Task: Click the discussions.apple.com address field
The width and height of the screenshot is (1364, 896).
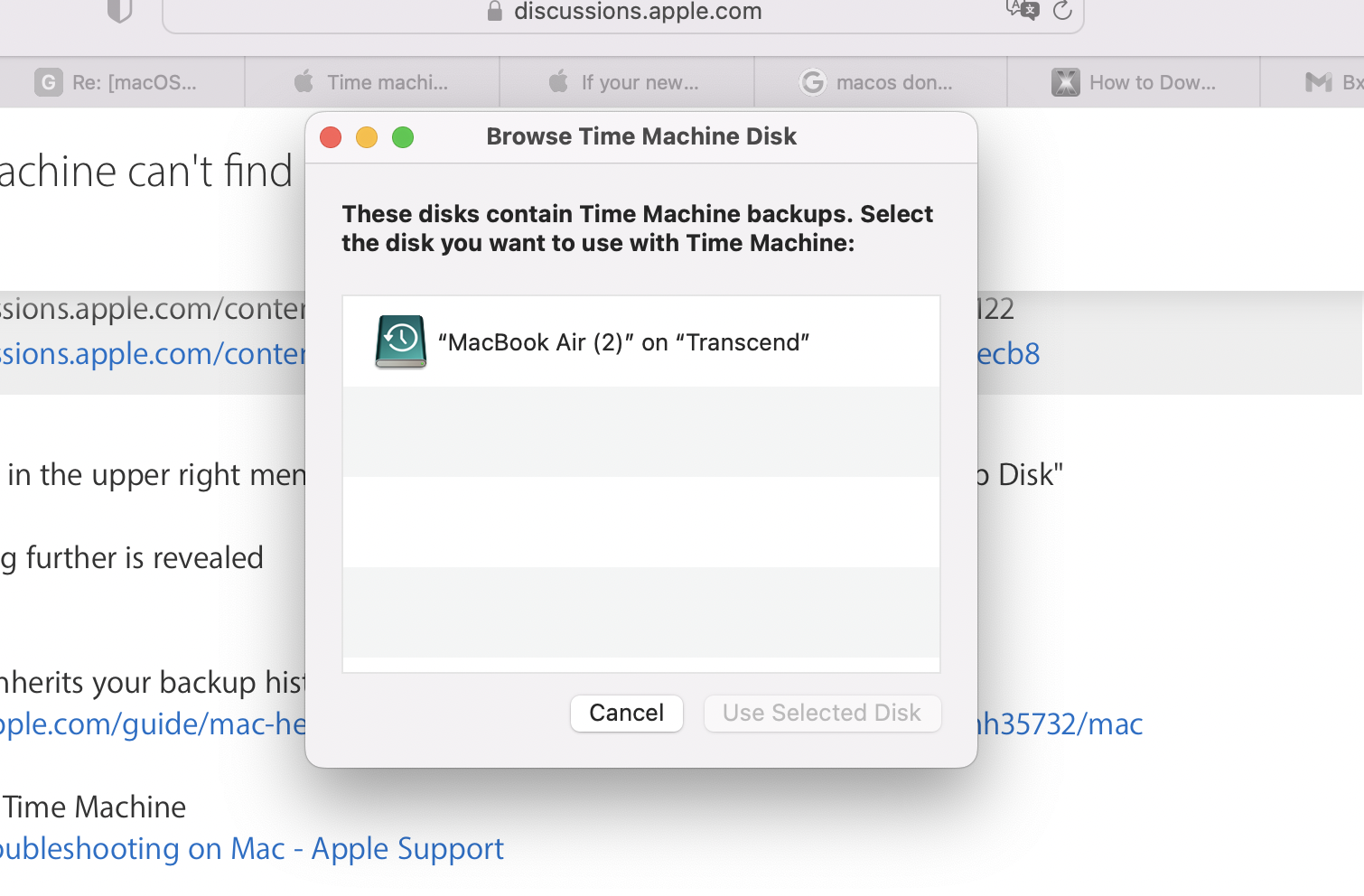Action: click(623, 13)
